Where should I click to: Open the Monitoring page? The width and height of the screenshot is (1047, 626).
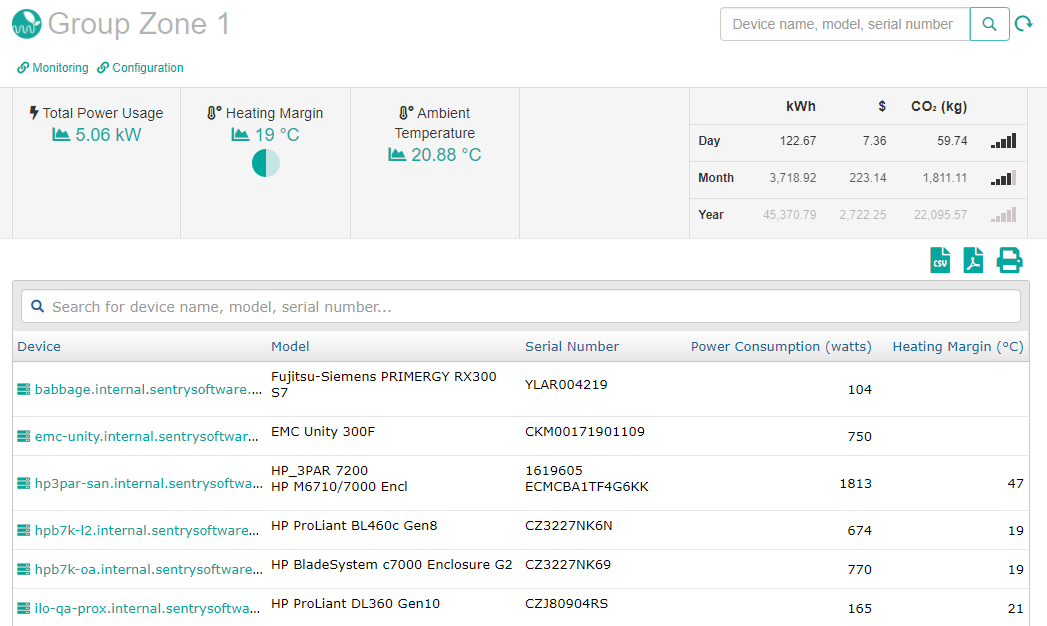pyautogui.click(x=52, y=67)
